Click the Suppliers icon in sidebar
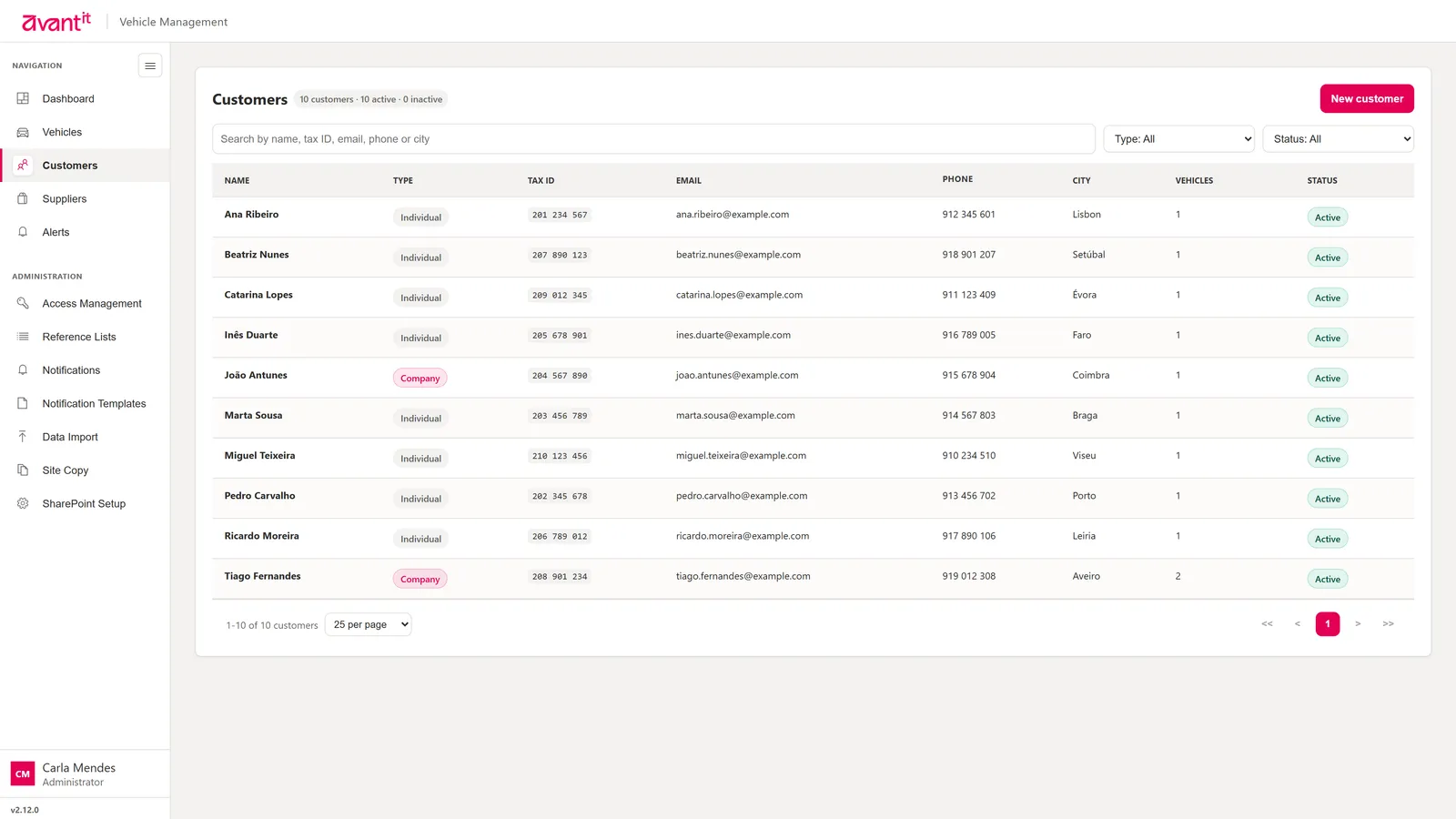Screen dimensions: 1456x819 pyautogui.click(x=23, y=198)
